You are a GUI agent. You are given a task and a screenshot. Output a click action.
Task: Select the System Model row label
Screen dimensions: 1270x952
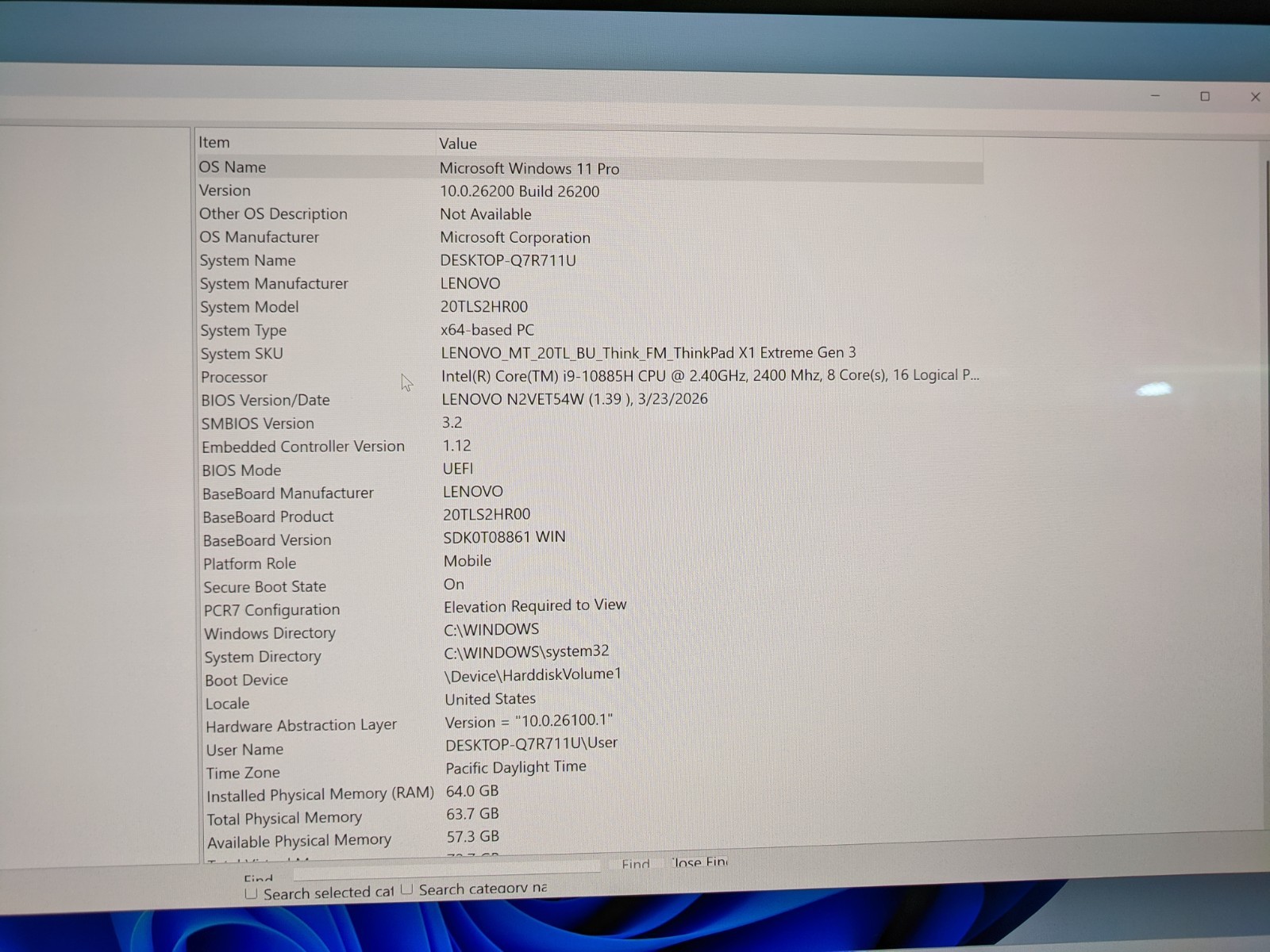pyautogui.click(x=249, y=307)
